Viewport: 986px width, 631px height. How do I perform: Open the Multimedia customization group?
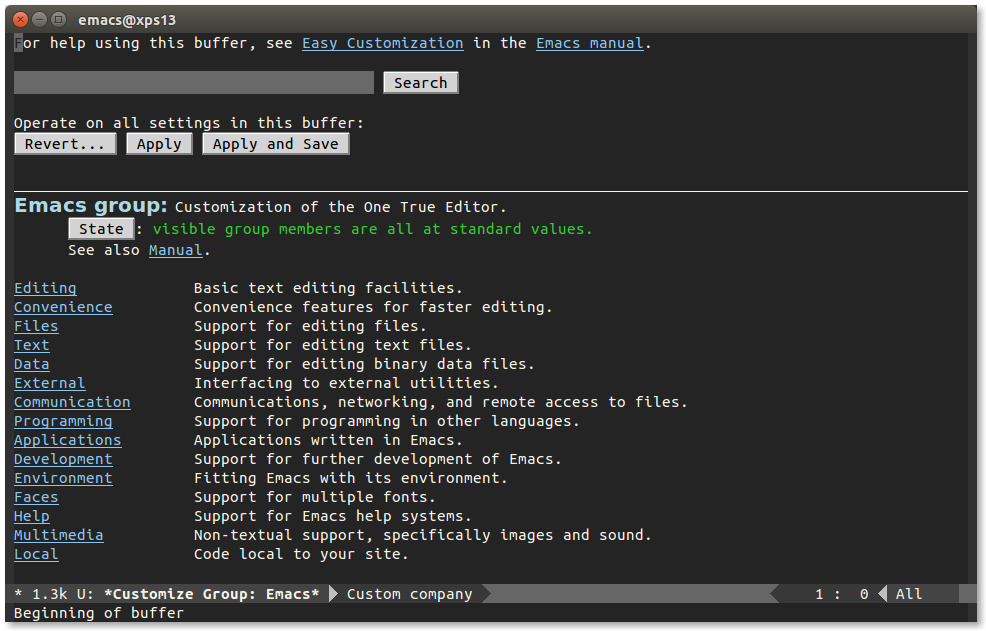59,535
